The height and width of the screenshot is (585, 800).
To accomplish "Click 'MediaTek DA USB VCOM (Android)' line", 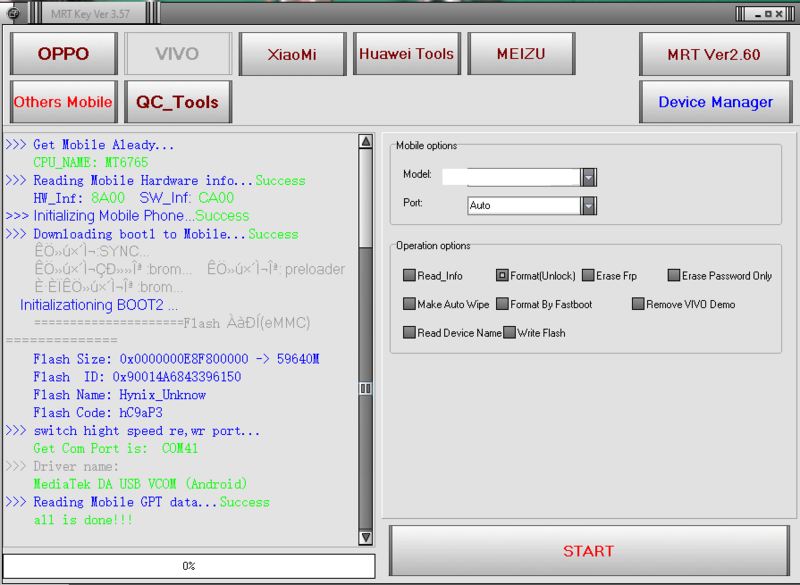I will [140, 484].
